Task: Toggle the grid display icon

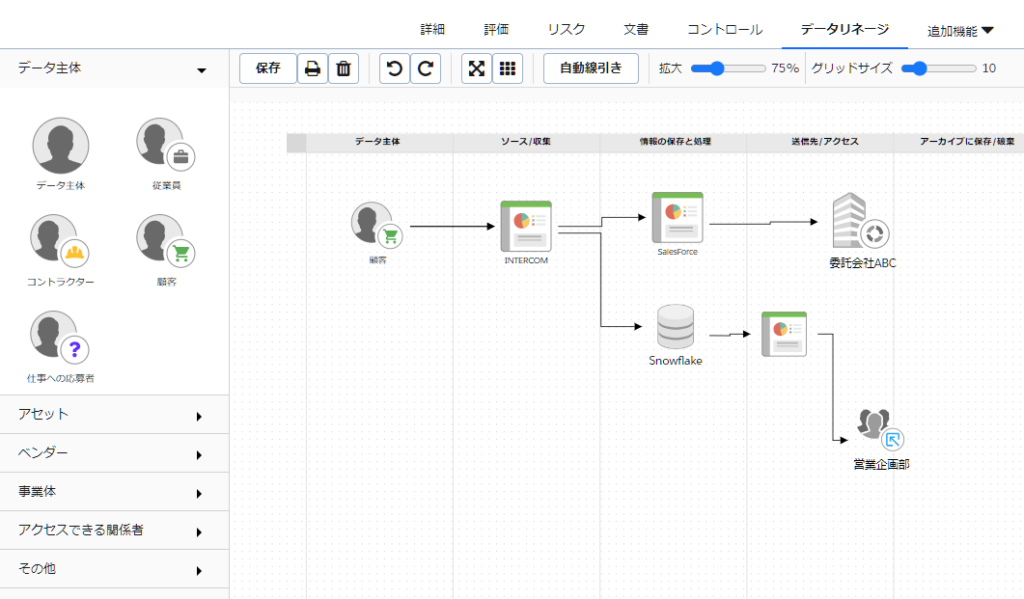Action: coord(507,69)
